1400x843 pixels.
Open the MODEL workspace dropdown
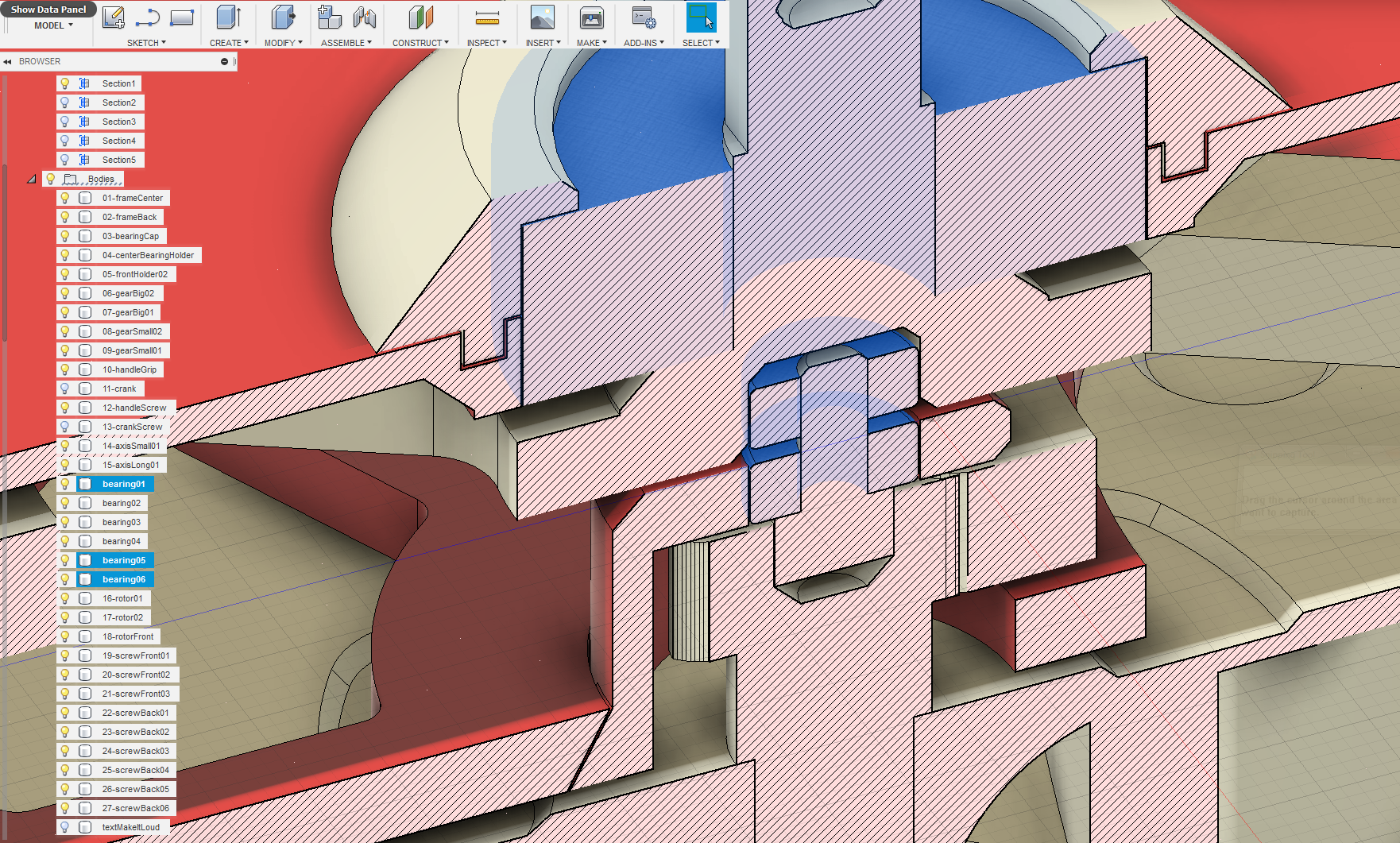[x=53, y=25]
